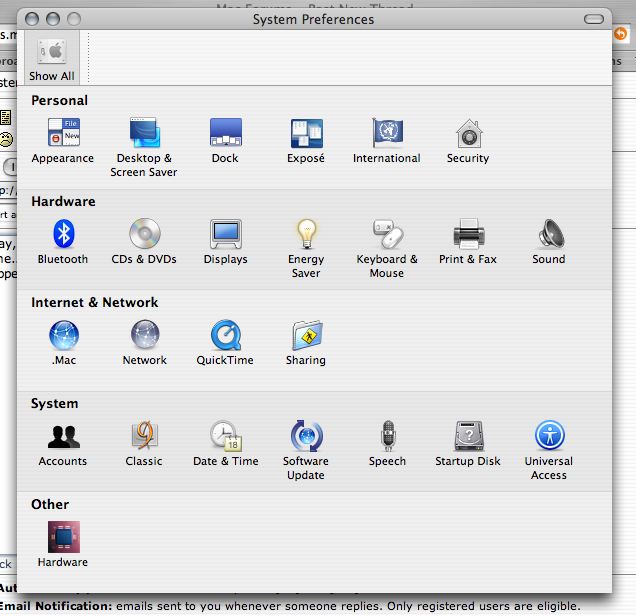The image size is (636, 616).
Task: Open the Dock preference pane
Action: (x=226, y=141)
